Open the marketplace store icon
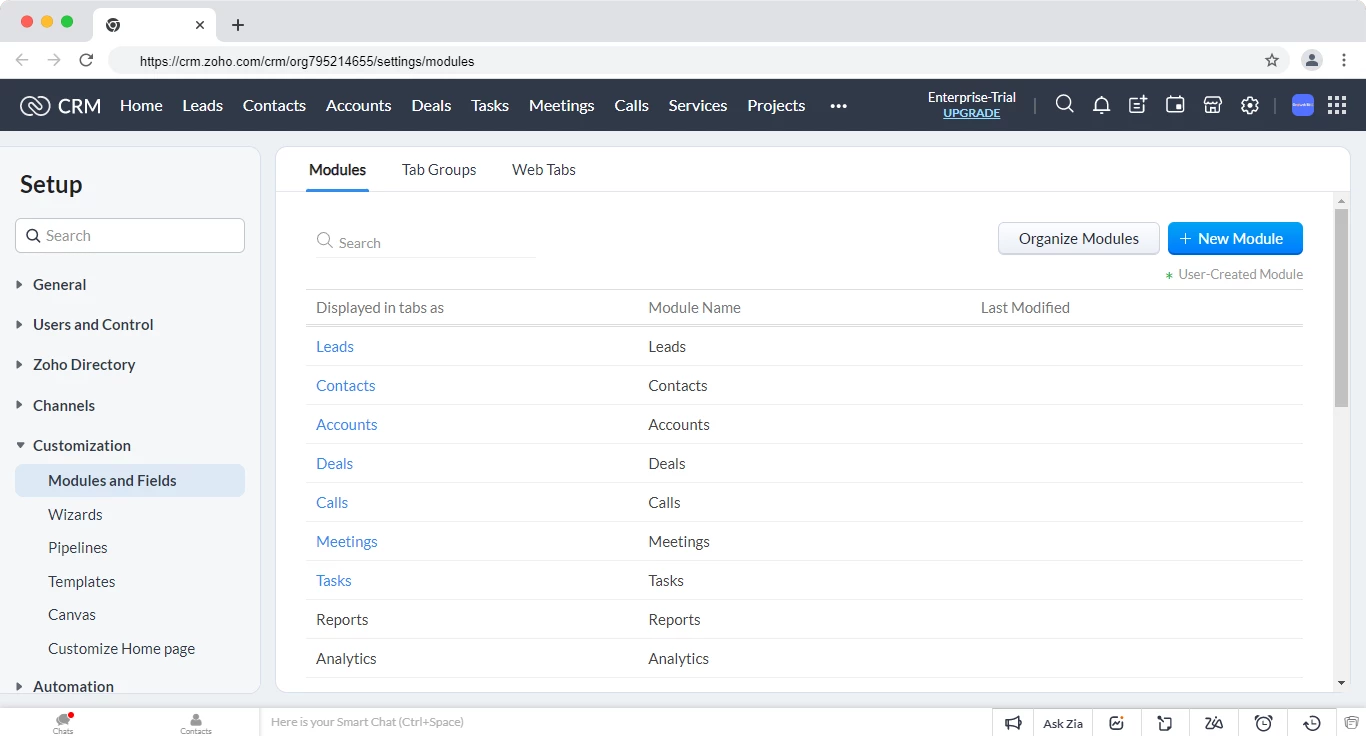Image resolution: width=1366 pixels, height=736 pixels. 1212,105
